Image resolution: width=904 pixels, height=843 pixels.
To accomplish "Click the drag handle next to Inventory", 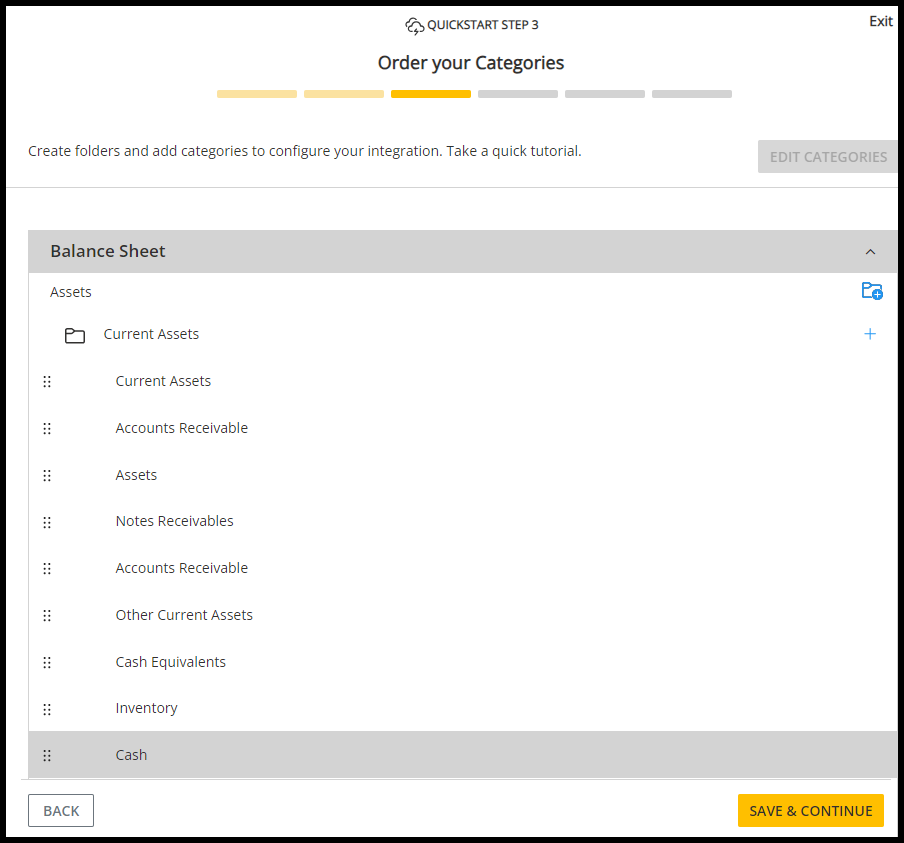I will (x=47, y=709).
